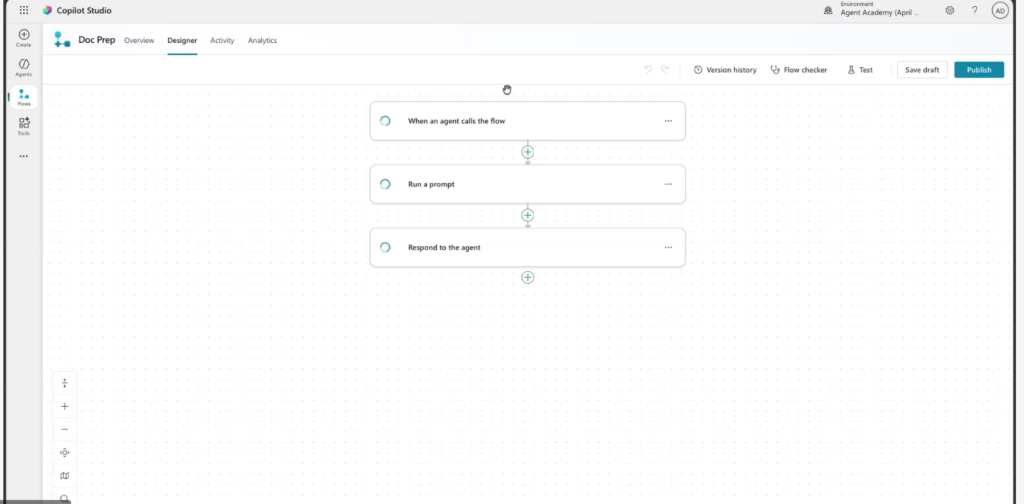Open the settings gear icon
Image resolution: width=1024 pixels, height=504 pixels.
tap(949, 10)
